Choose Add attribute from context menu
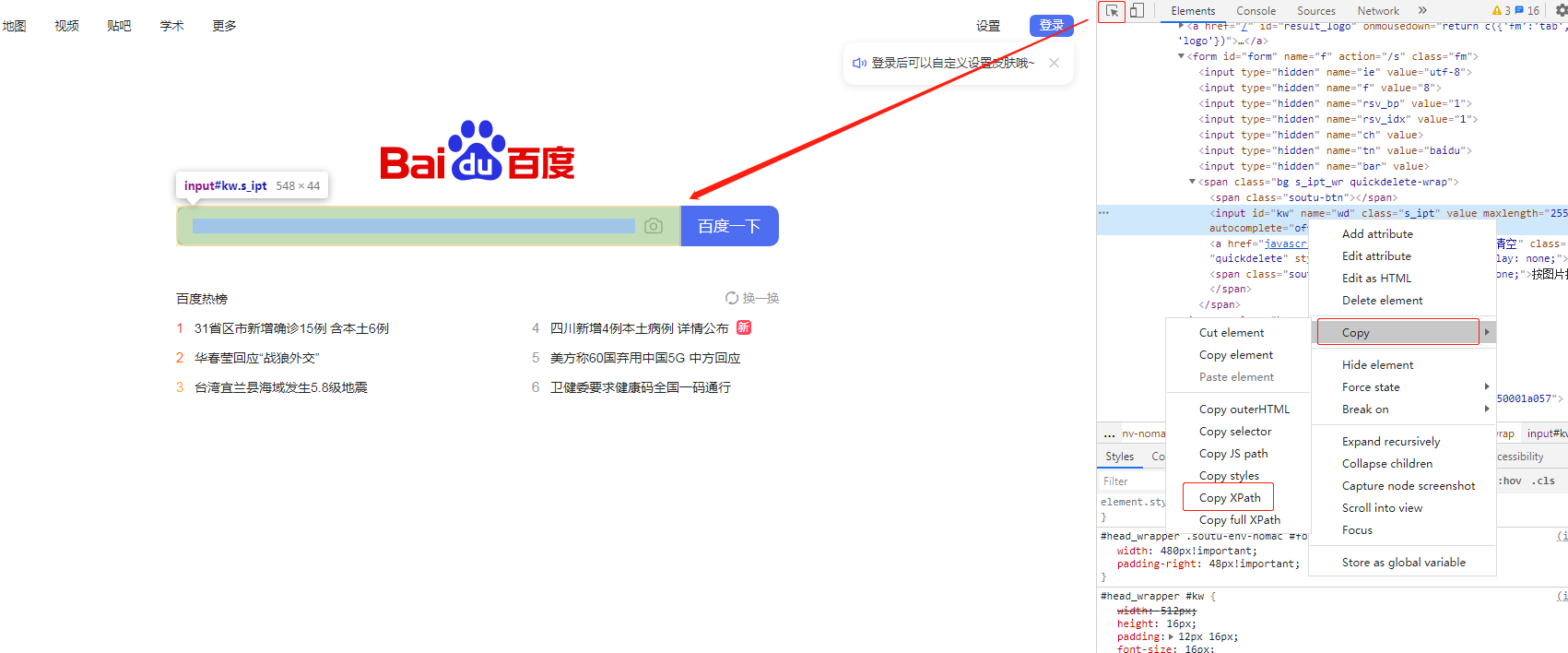This screenshot has width=1568, height=653. [1377, 234]
